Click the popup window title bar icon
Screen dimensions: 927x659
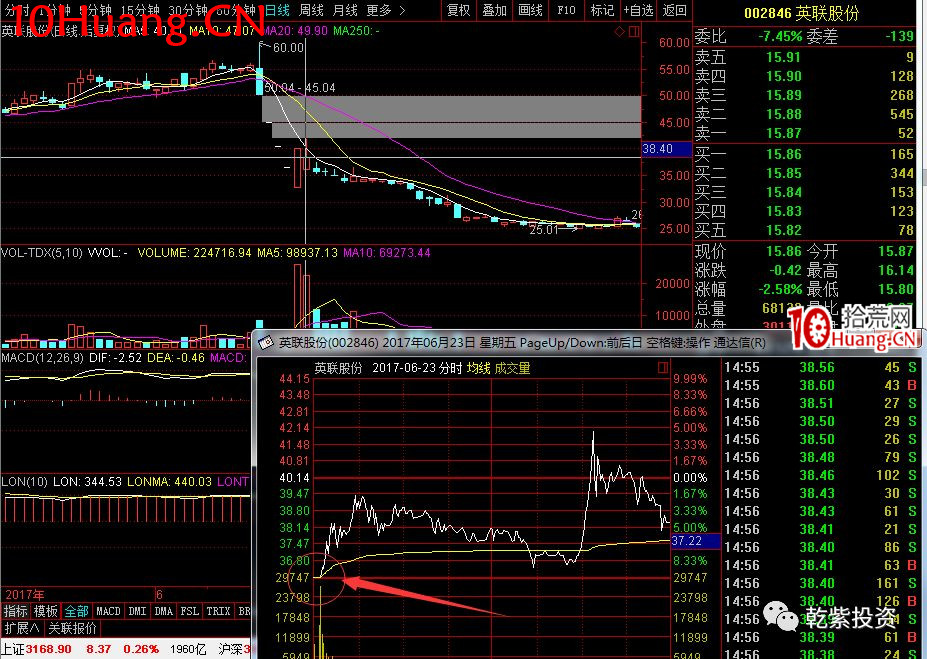(266, 342)
